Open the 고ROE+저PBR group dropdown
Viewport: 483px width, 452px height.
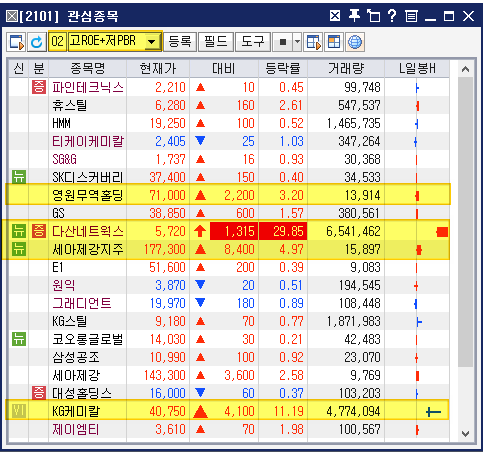tap(152, 42)
